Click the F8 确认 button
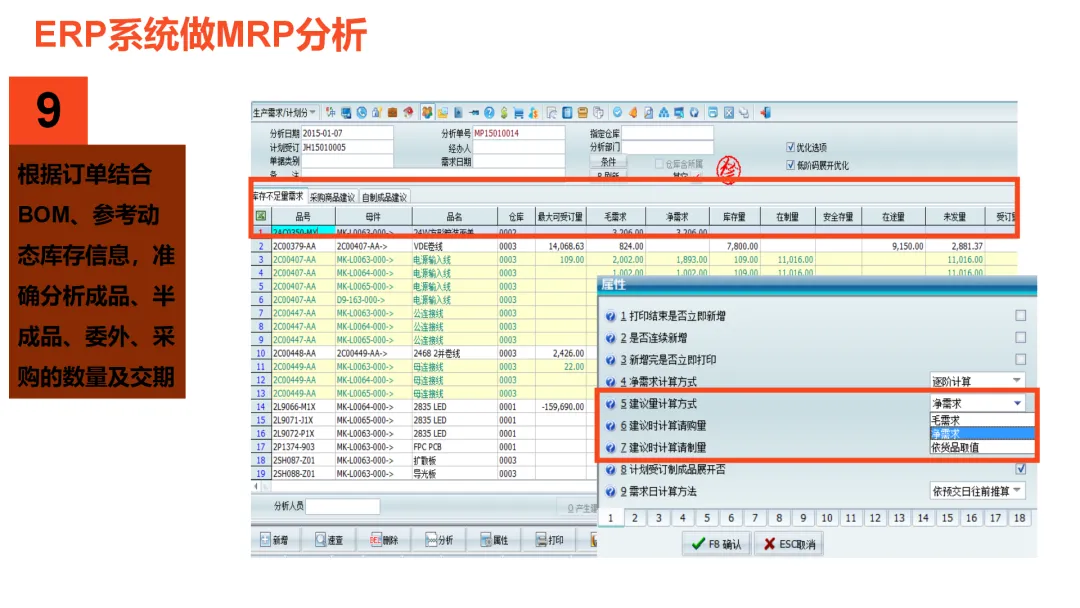Image resolution: width=1080 pixels, height=608 pixels. coord(716,544)
